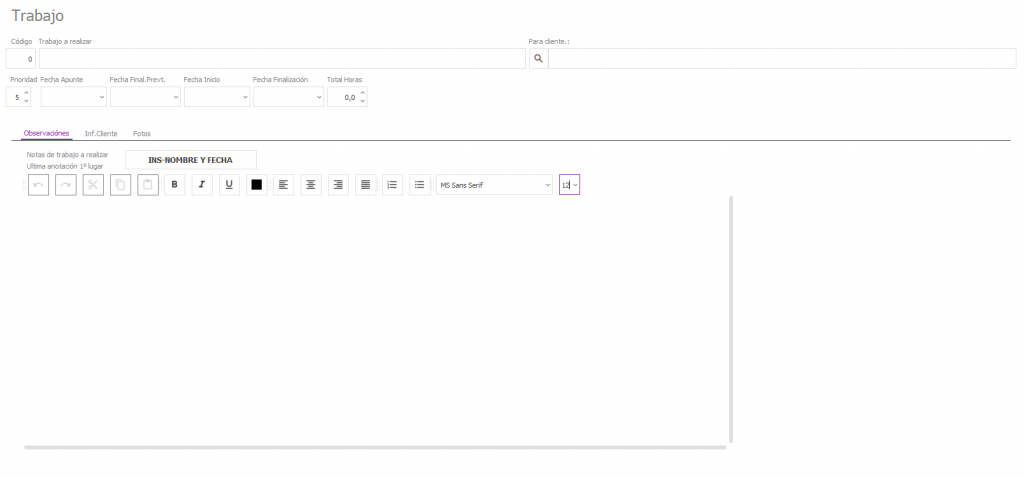Viewport: 1024px width, 478px height.
Task: Open the Fotos tab
Action: click(142, 133)
